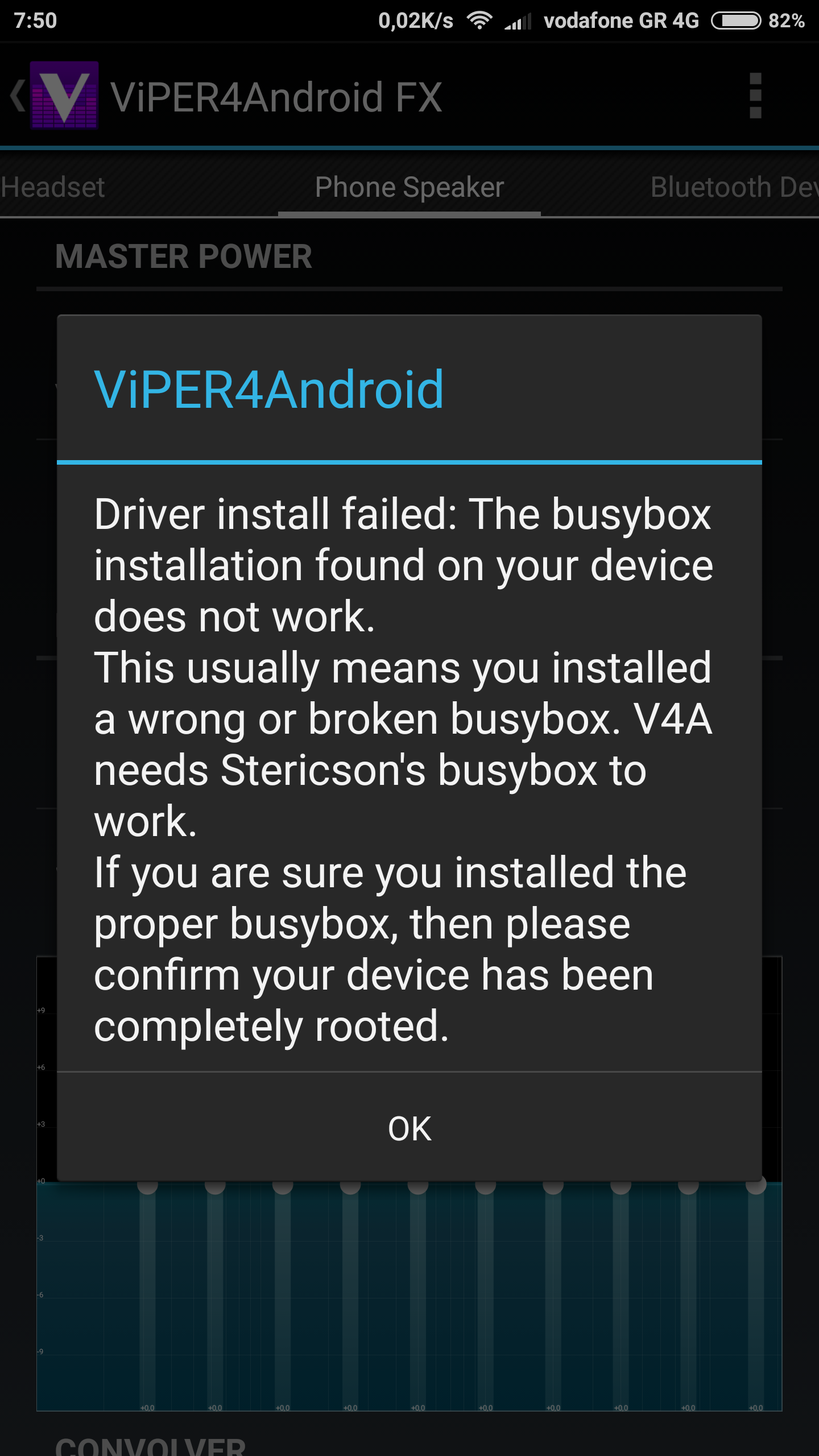Tap the last equalizer band slider knob
The width and height of the screenshot is (819, 1456).
pyautogui.click(x=756, y=1185)
